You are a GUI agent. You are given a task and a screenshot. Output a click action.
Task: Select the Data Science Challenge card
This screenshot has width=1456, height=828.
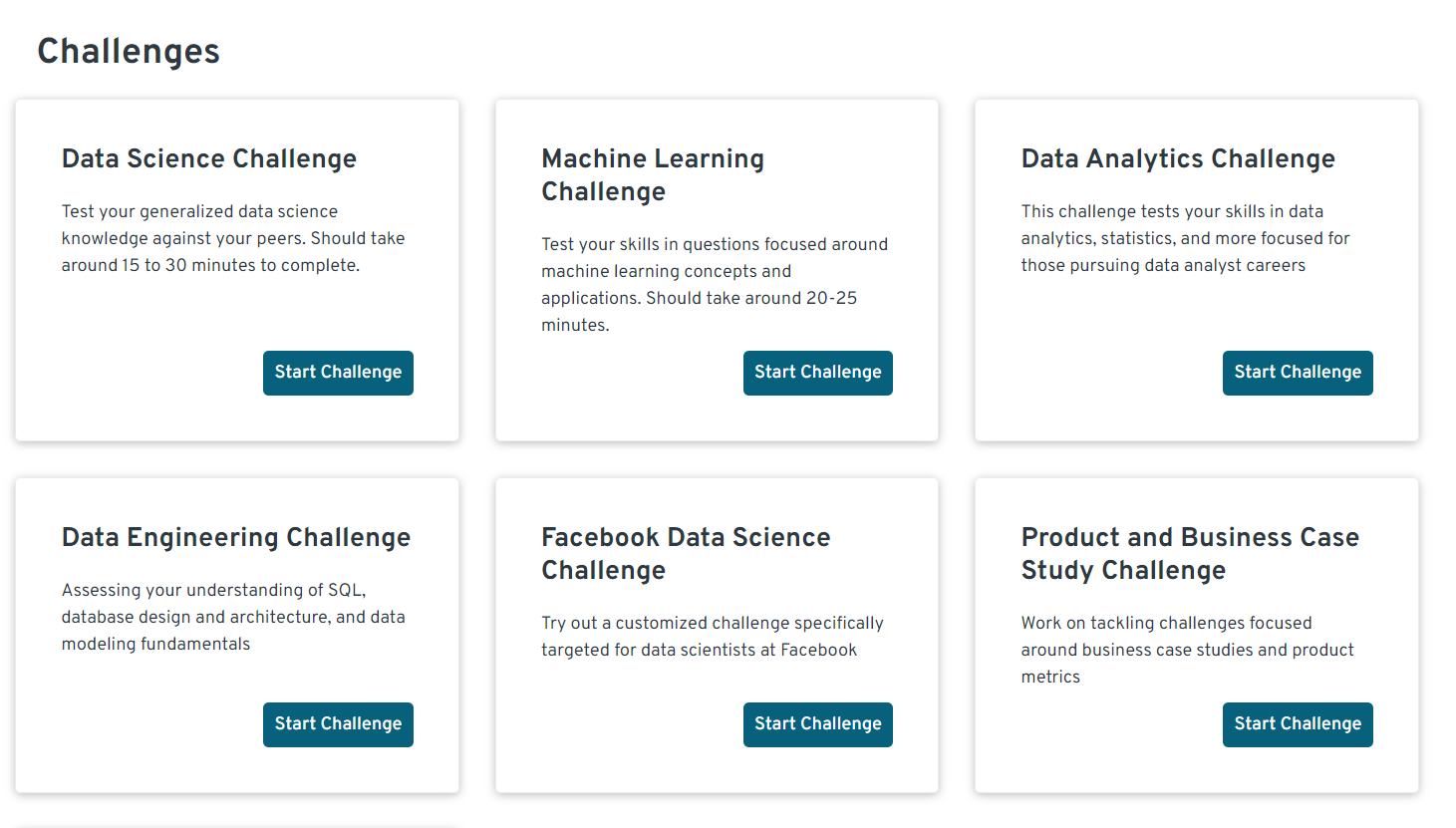tap(236, 269)
